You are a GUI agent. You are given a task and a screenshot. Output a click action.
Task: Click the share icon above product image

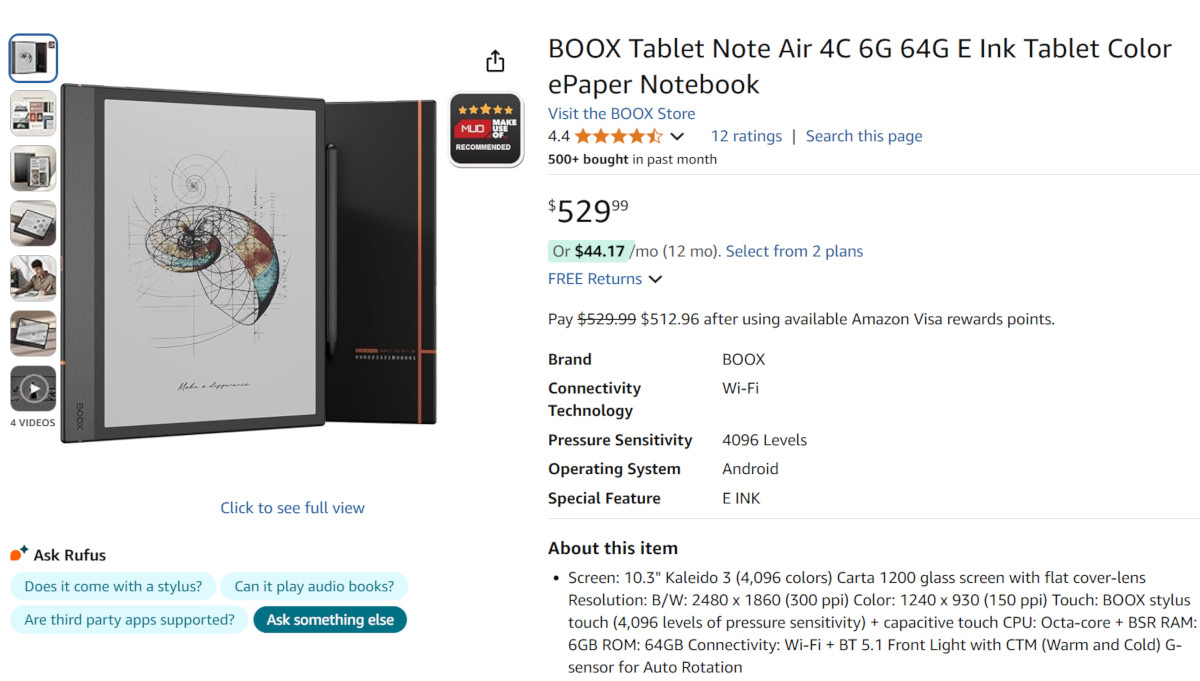(495, 61)
